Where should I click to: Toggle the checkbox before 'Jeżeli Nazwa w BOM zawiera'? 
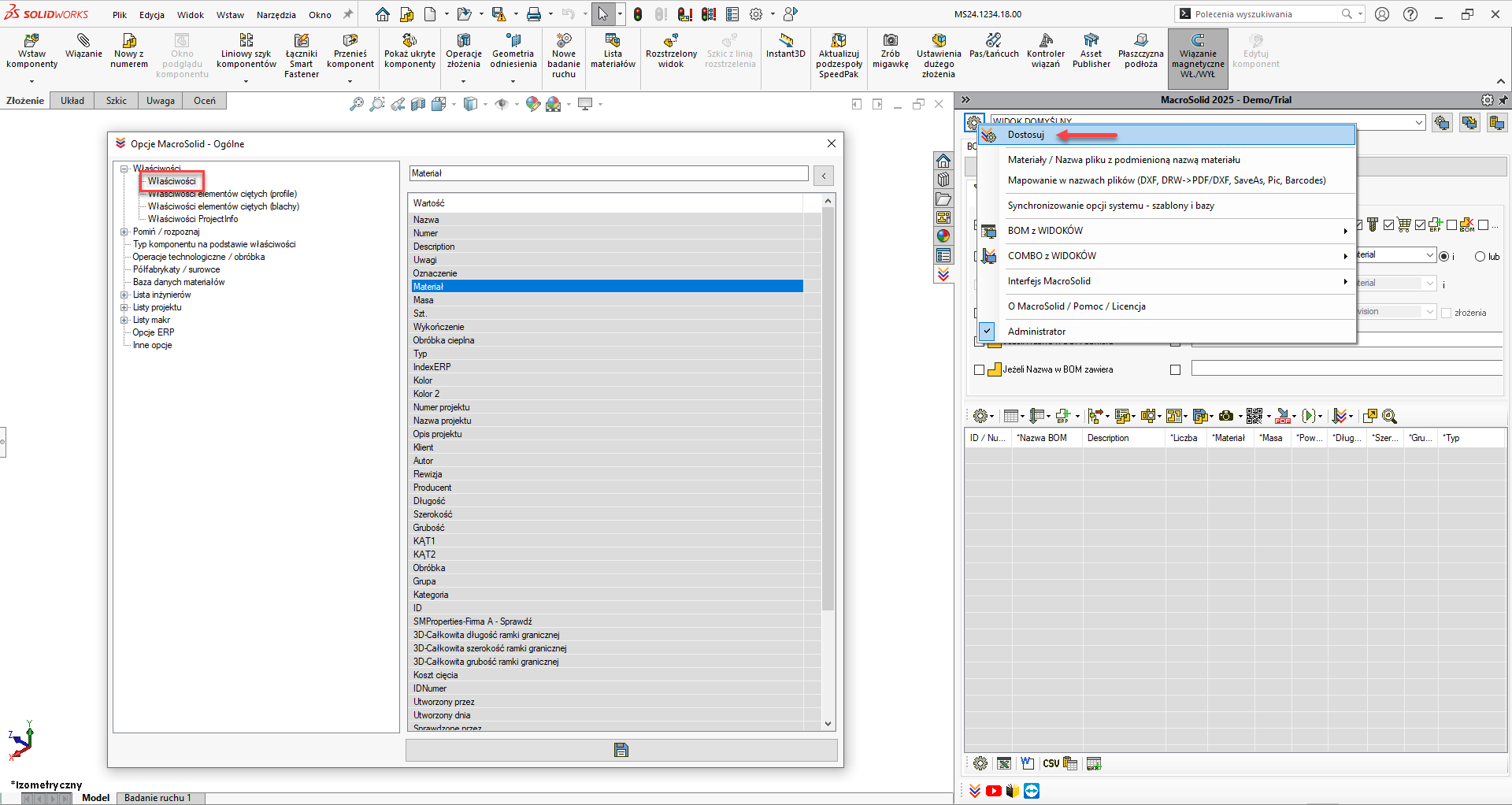point(980,369)
